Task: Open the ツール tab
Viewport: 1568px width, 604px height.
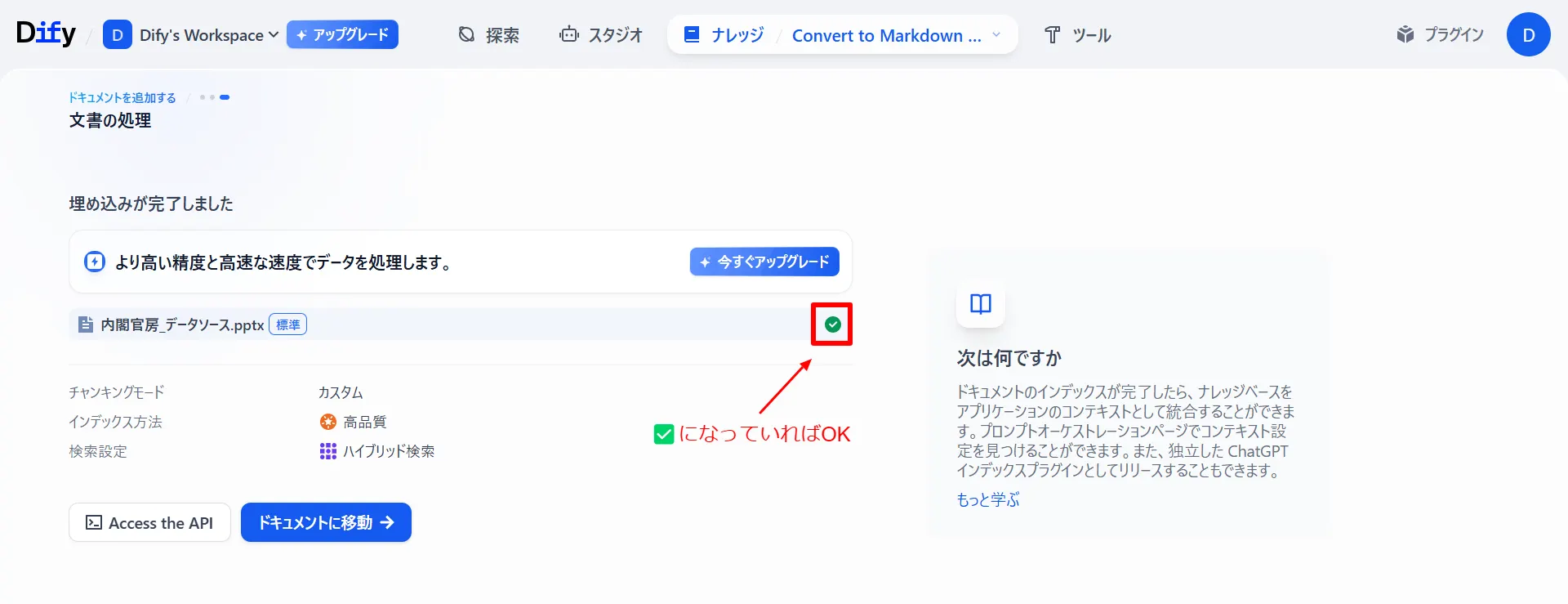Action: coord(1077,35)
